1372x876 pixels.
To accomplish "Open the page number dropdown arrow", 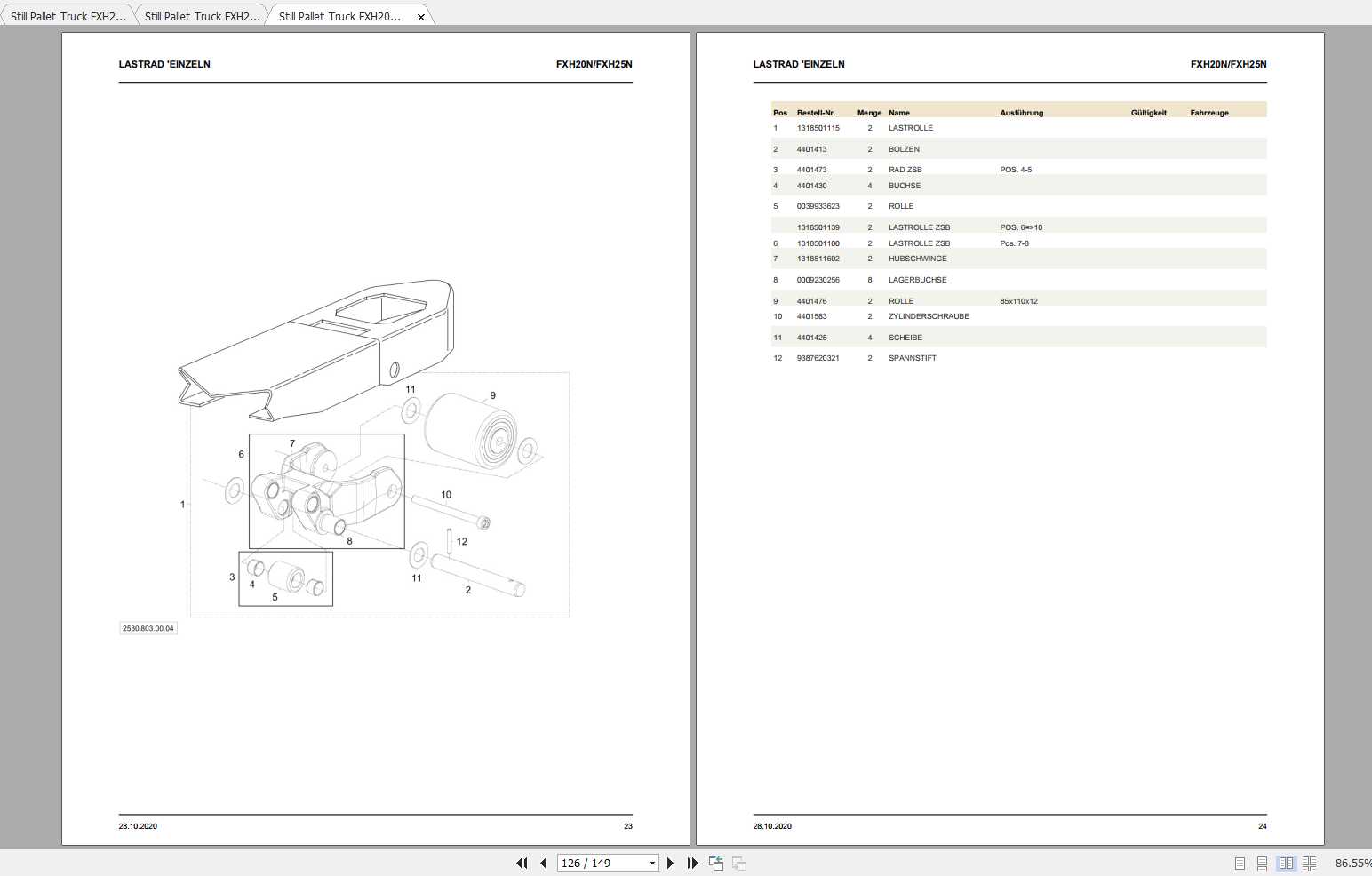I will tap(652, 863).
